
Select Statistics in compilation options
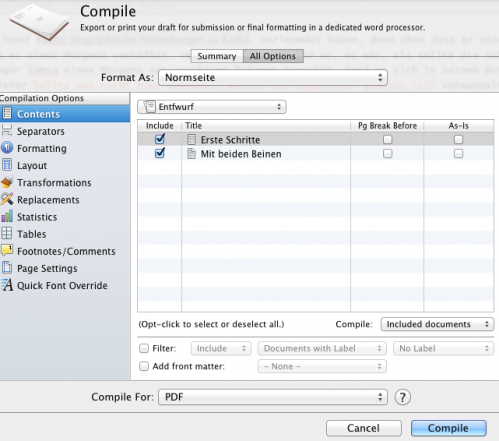point(65,217)
